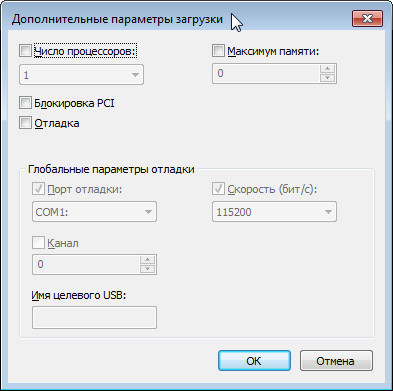
Task: Expand the COM1: debug port dropdown
Action: coord(94,212)
